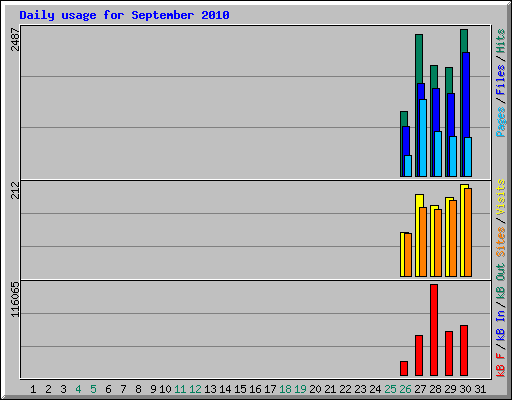The width and height of the screenshot is (512, 400).
Task: Click the light blue pages bar for day 27
Action: [x=423, y=138]
